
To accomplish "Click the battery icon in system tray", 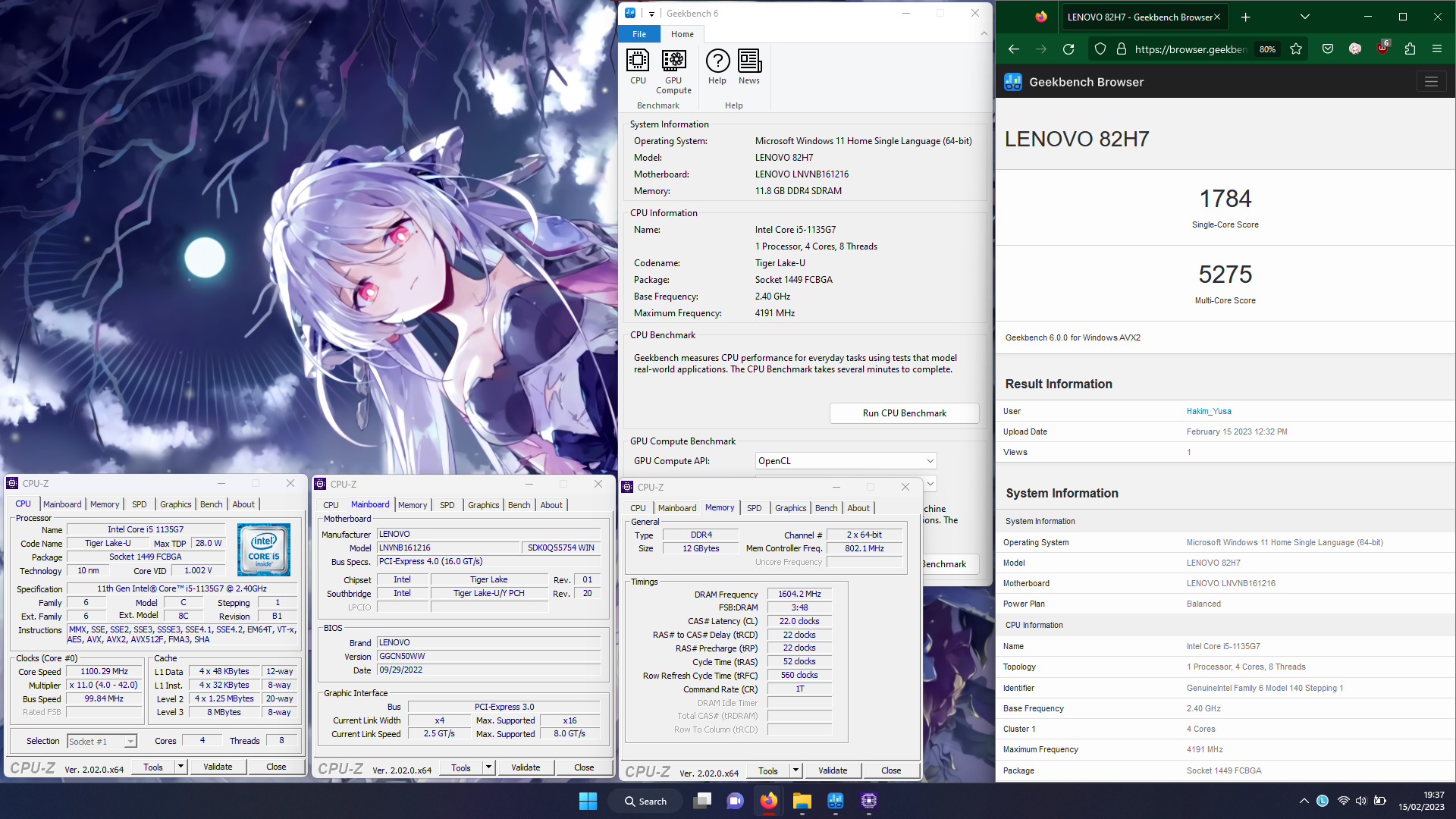I will 1380,801.
